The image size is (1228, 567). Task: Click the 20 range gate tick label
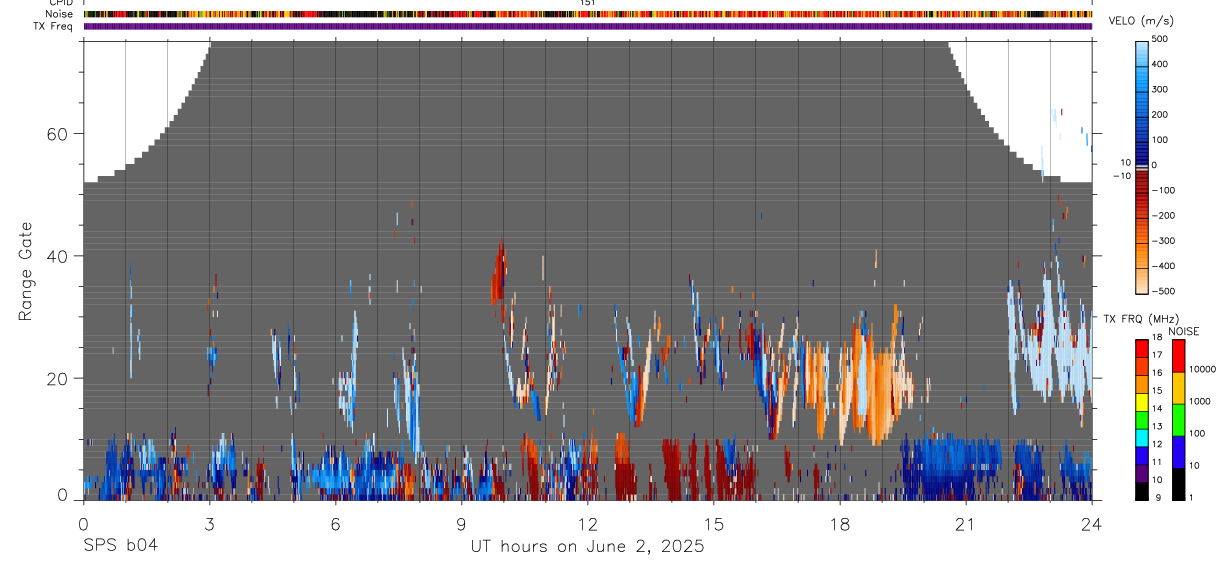tap(56, 379)
